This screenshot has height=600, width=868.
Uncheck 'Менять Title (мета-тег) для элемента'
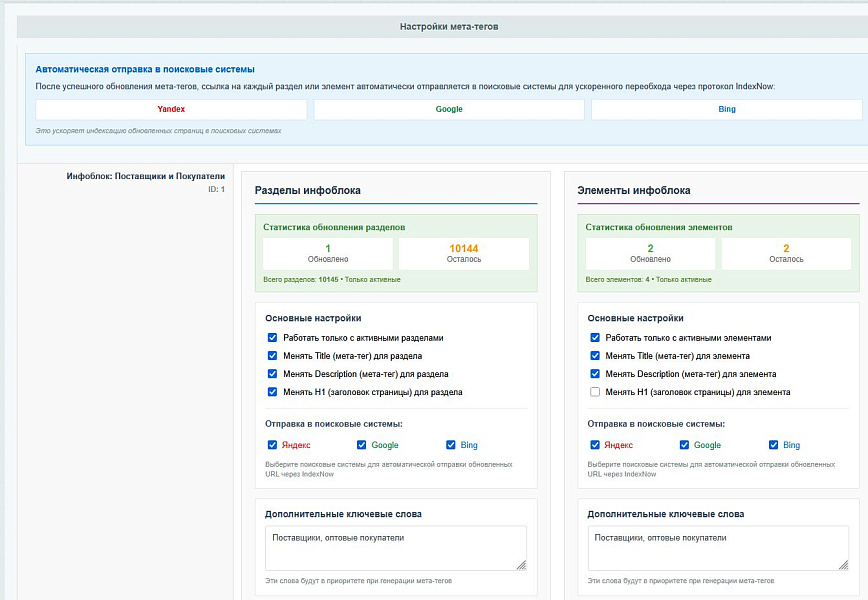click(595, 356)
